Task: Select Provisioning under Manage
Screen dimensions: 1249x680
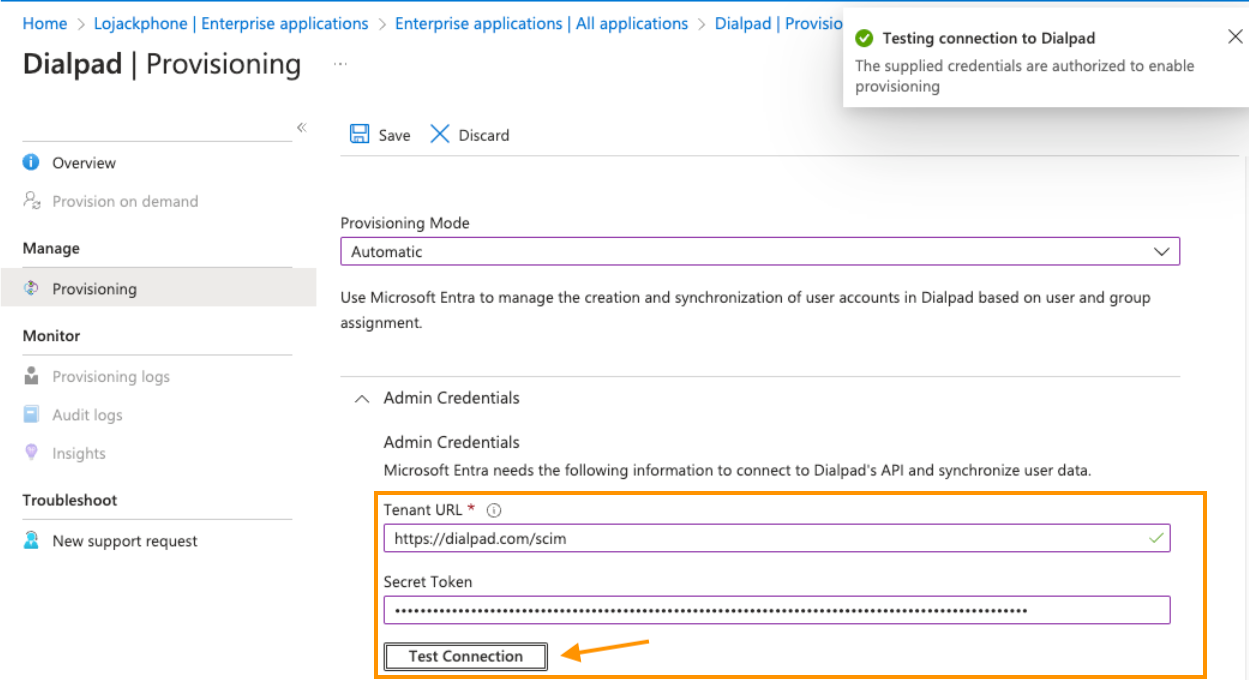Action: point(94,289)
